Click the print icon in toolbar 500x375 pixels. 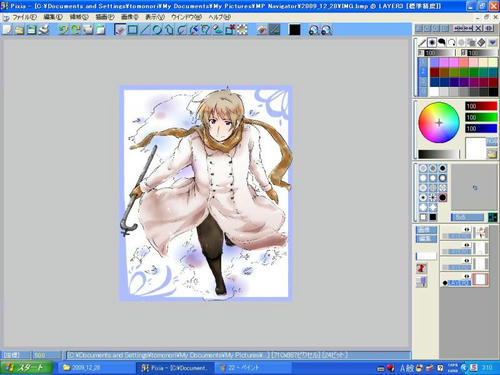click(44, 30)
